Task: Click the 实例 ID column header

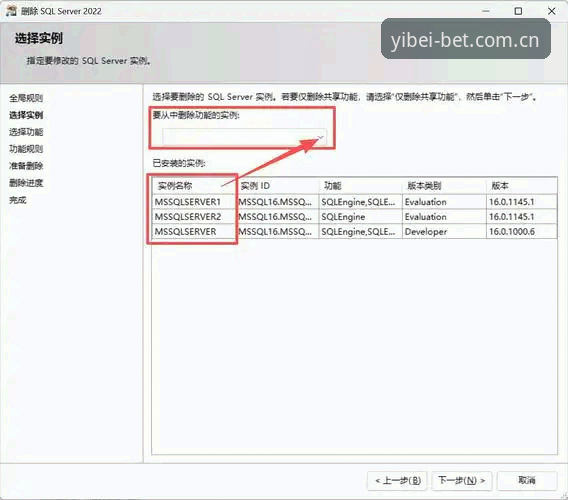Action: tap(278, 186)
